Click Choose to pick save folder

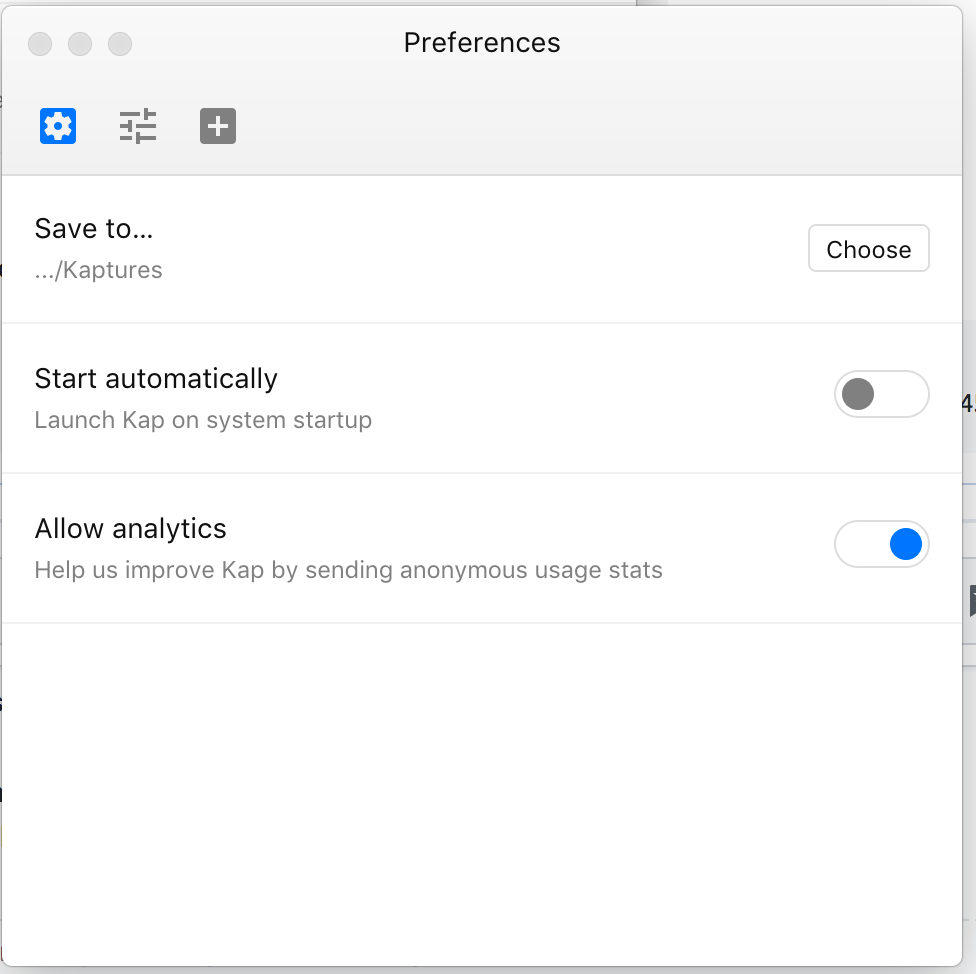click(868, 248)
